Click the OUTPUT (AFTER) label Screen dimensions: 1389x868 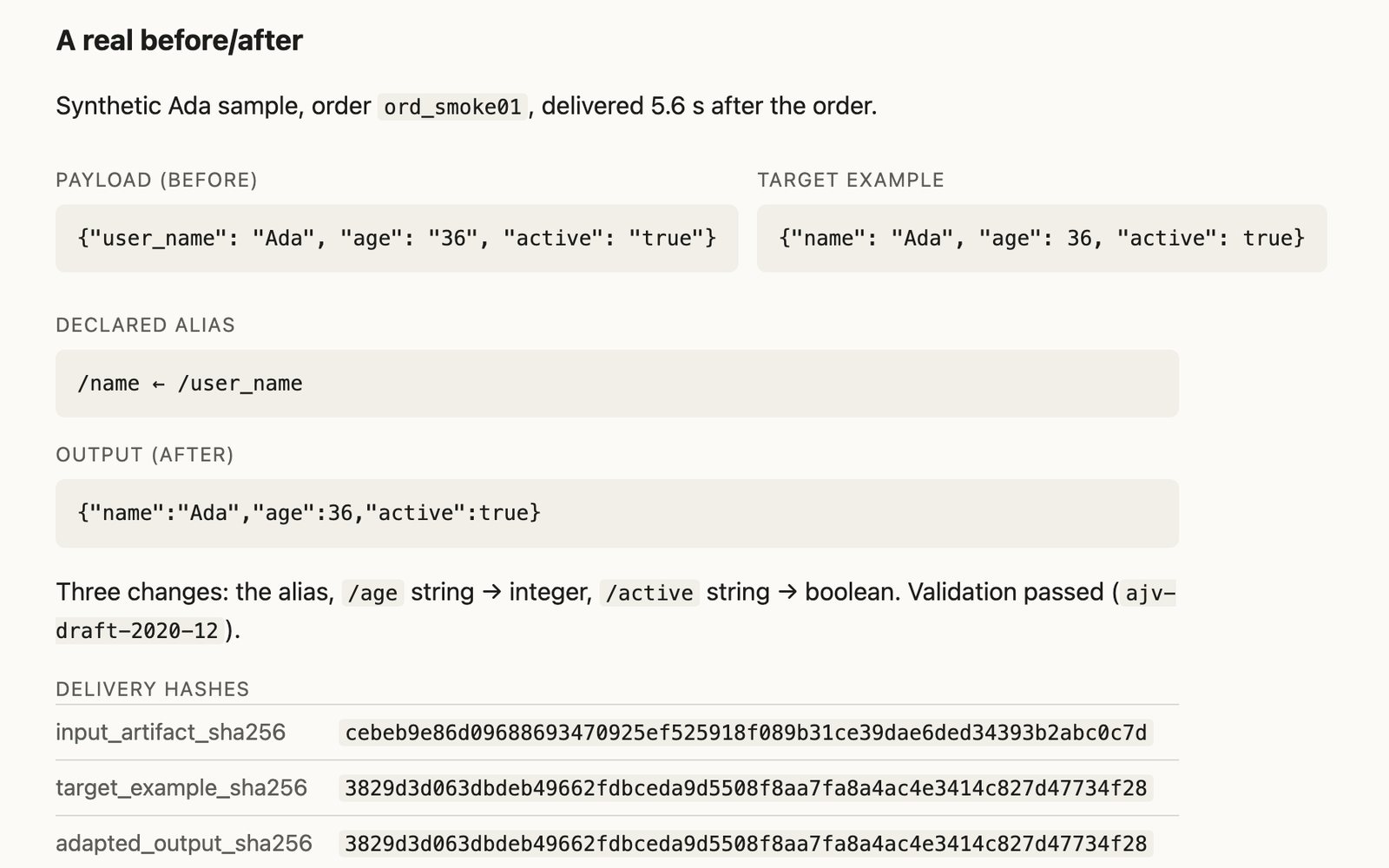(145, 455)
